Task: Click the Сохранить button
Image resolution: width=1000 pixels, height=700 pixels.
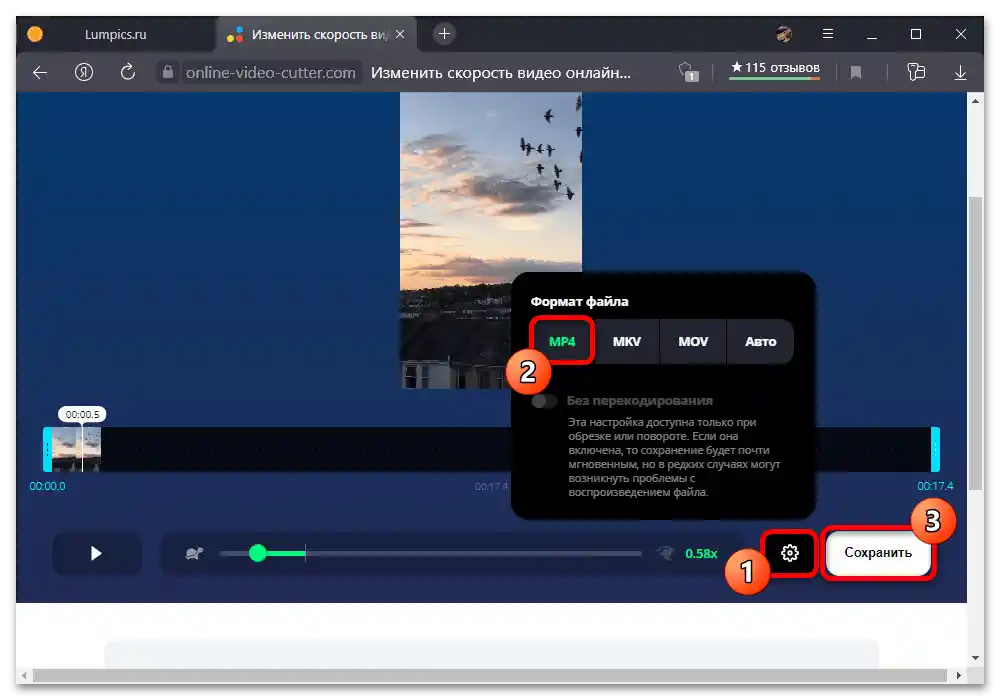Action: (x=878, y=553)
